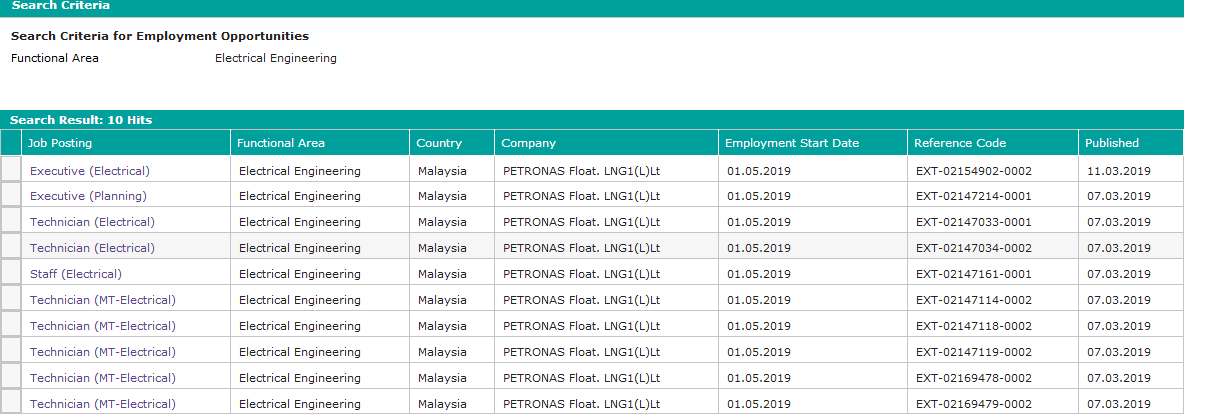Open Technician (MT-Electrical) posting with reference EXT-02169478-0002
The width and height of the screenshot is (1217, 420).
coord(102,378)
